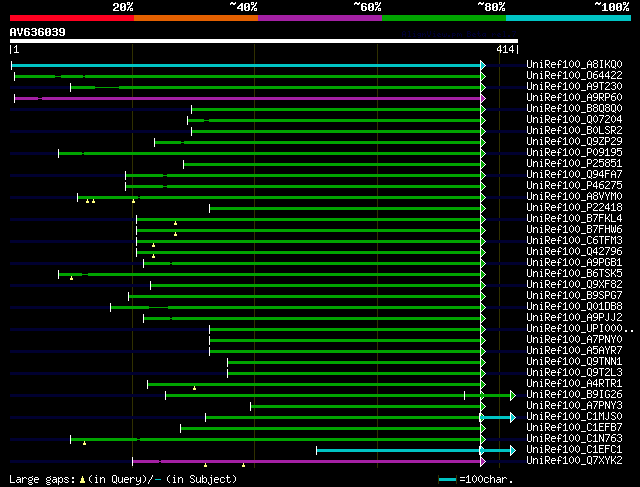Open hit UniRef100_A9RP60

(574, 98)
